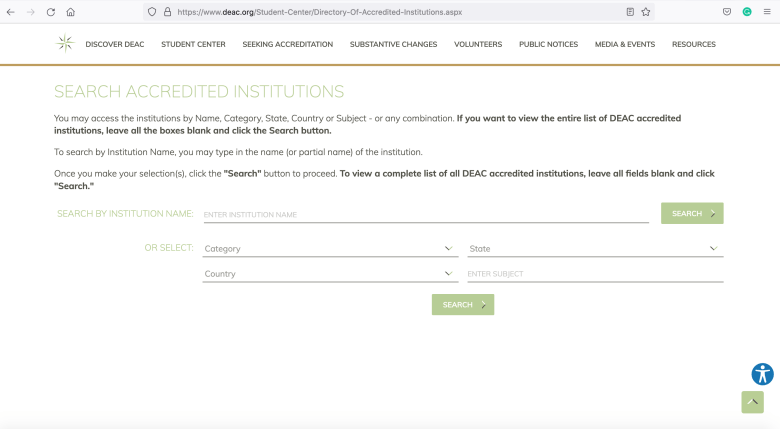Expand the Category dropdown
Screen dimensions: 780x429
pos(330,248)
